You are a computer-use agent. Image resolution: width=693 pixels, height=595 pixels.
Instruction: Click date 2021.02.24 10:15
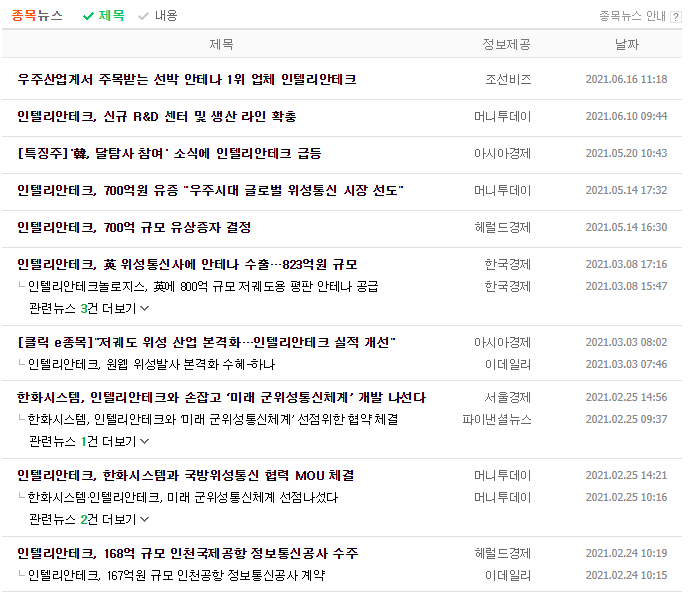pyautogui.click(x=627, y=575)
